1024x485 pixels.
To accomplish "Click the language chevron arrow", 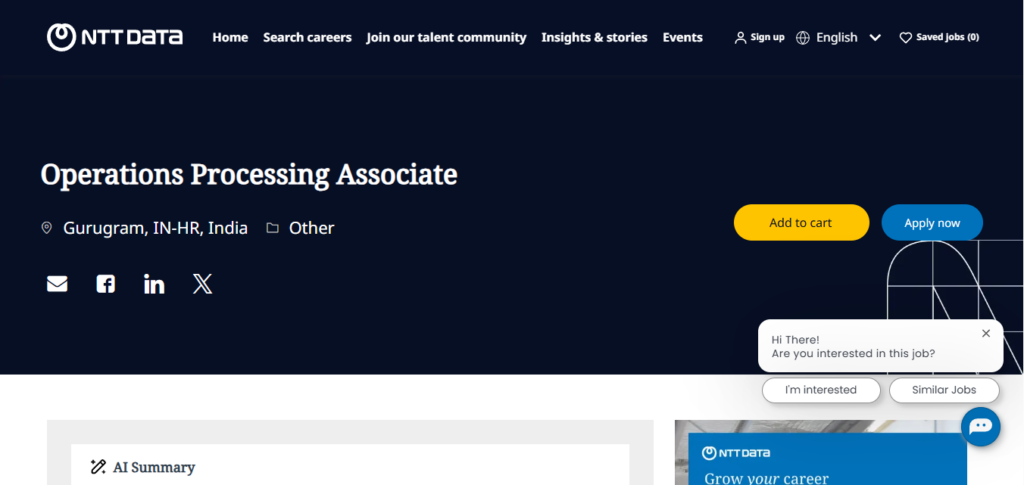I will (x=875, y=38).
